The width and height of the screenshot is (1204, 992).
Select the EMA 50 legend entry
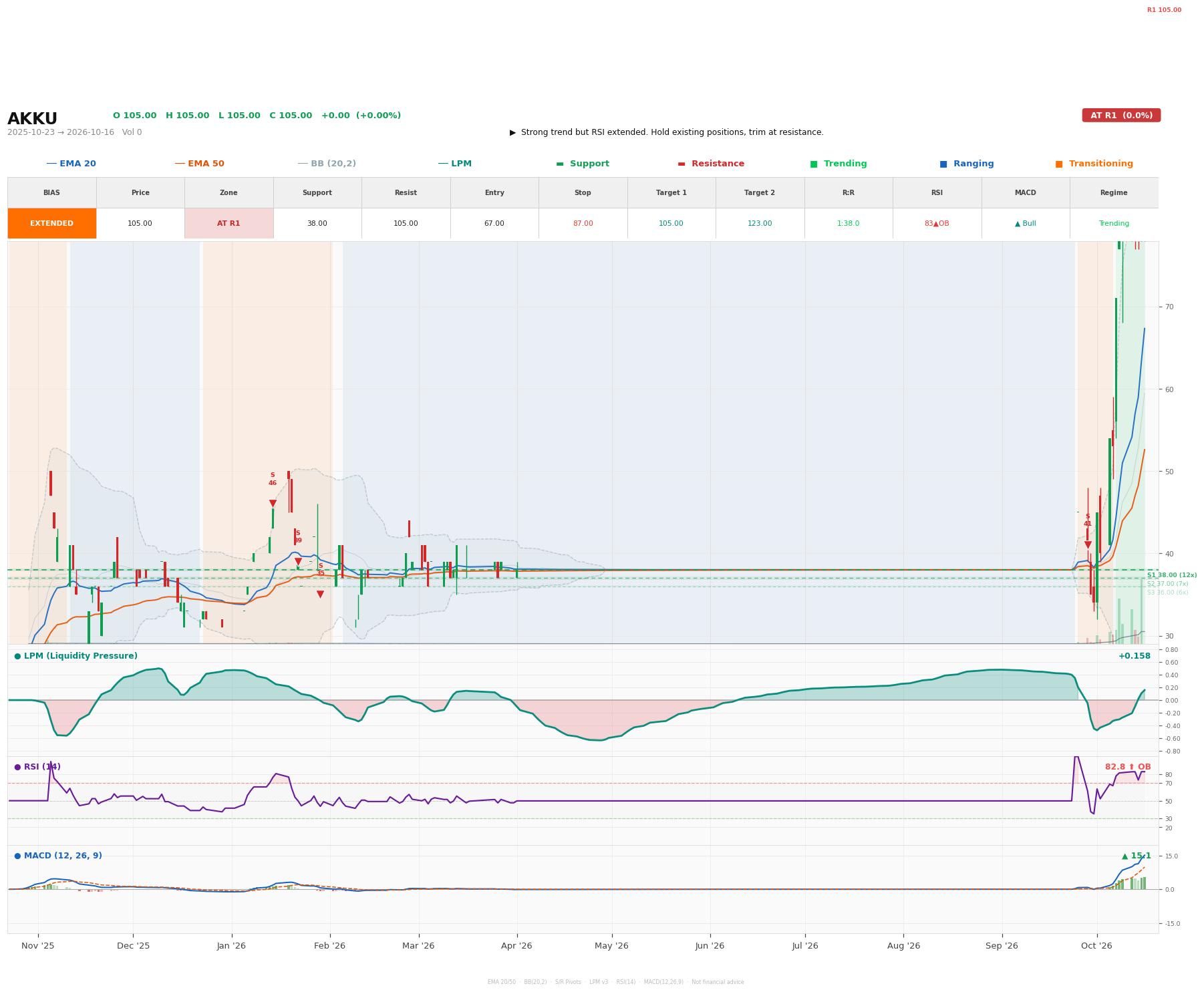click(199, 164)
